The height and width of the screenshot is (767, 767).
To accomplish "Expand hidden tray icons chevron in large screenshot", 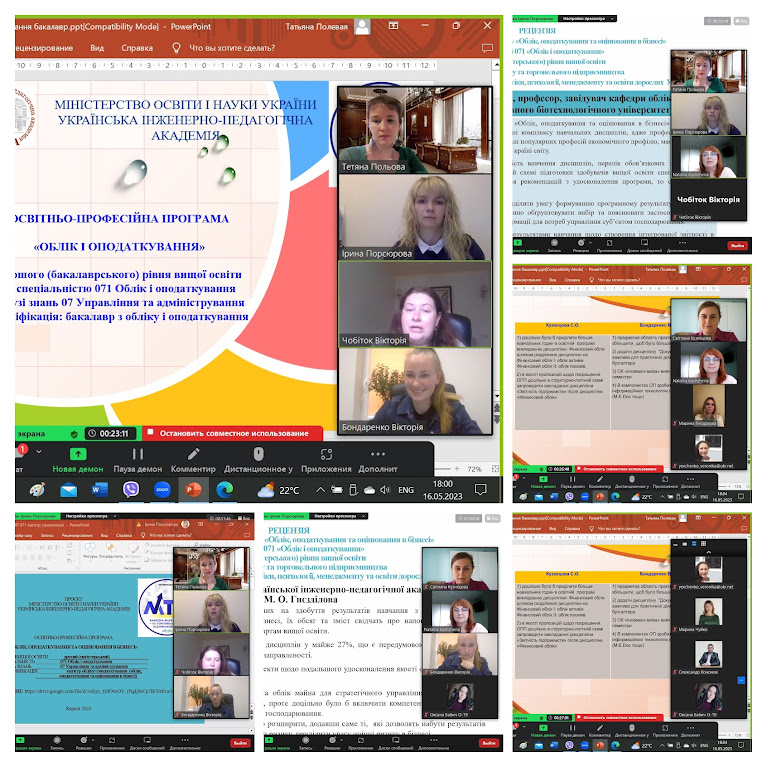I will 320,490.
